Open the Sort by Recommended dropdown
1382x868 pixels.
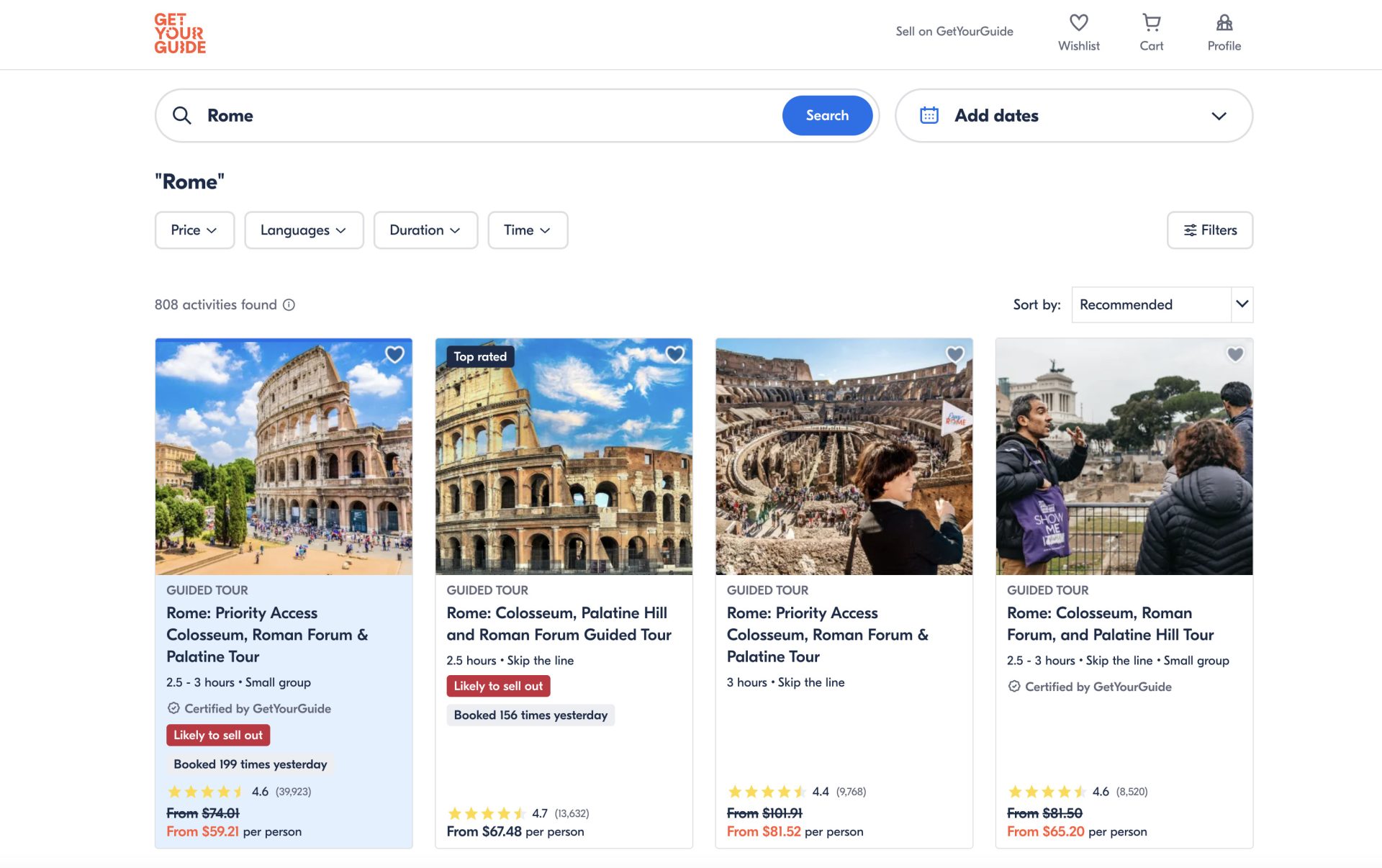(x=1162, y=304)
